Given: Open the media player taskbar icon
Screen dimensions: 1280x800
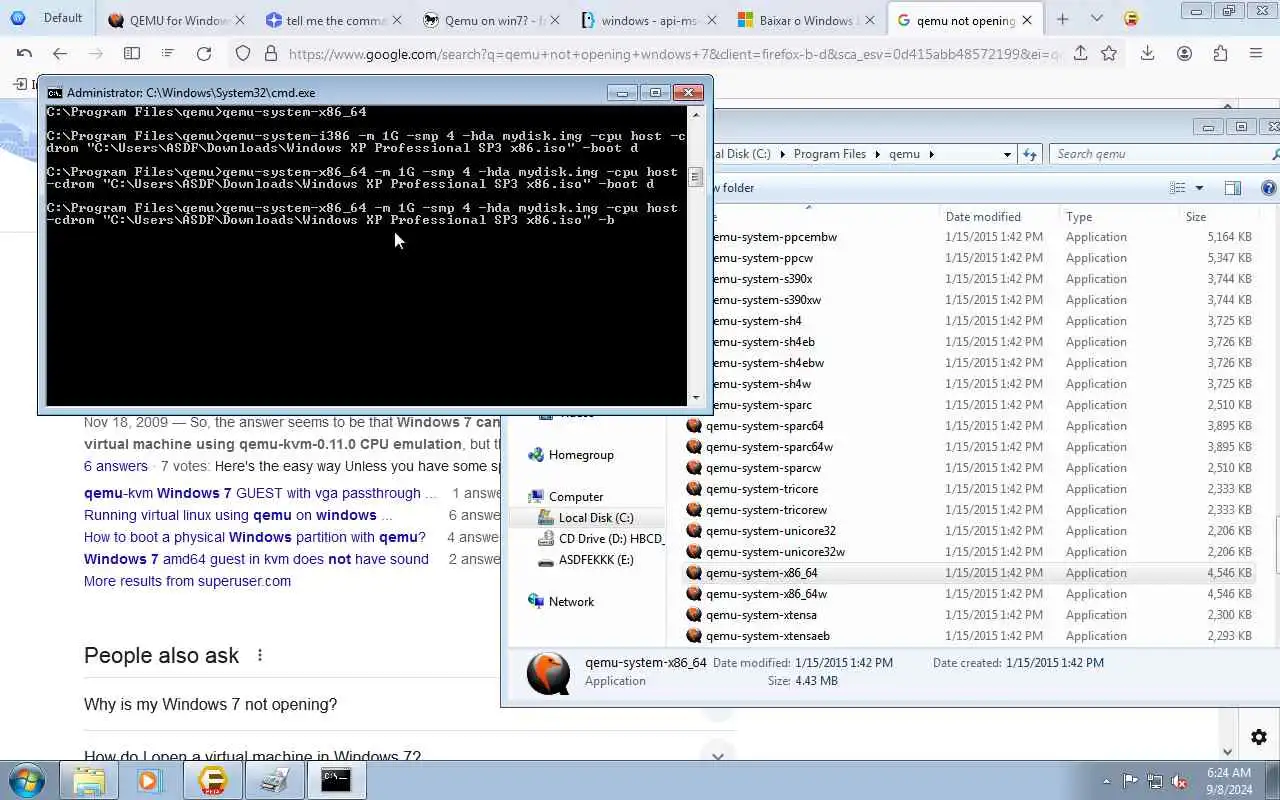Looking at the screenshot, I should [x=150, y=780].
